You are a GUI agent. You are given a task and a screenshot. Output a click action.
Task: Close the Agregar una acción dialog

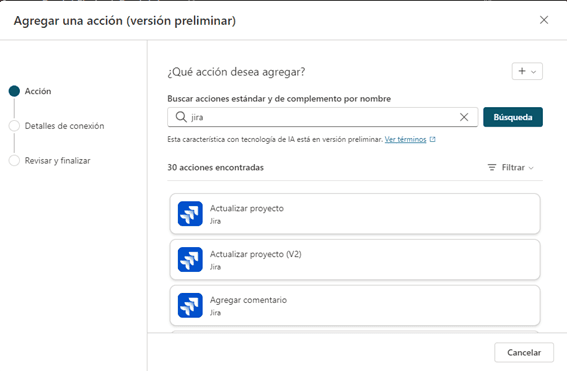pos(543,20)
